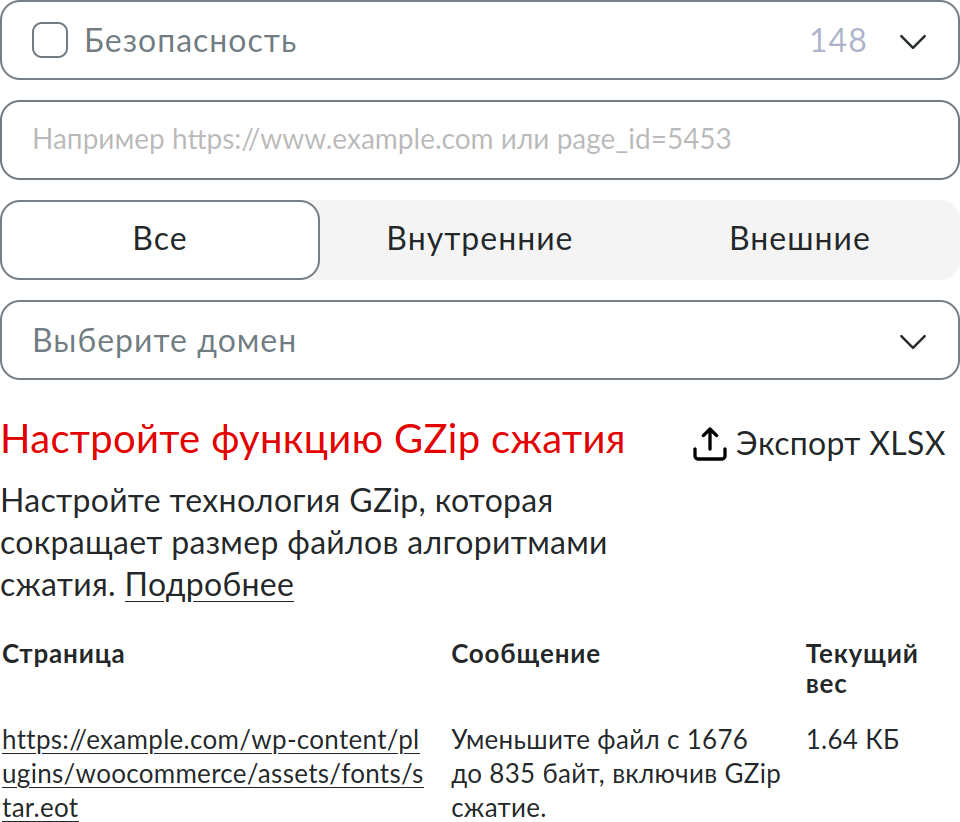Open the star.eot font file link
The width and height of the screenshot is (960, 822).
pos(213,774)
